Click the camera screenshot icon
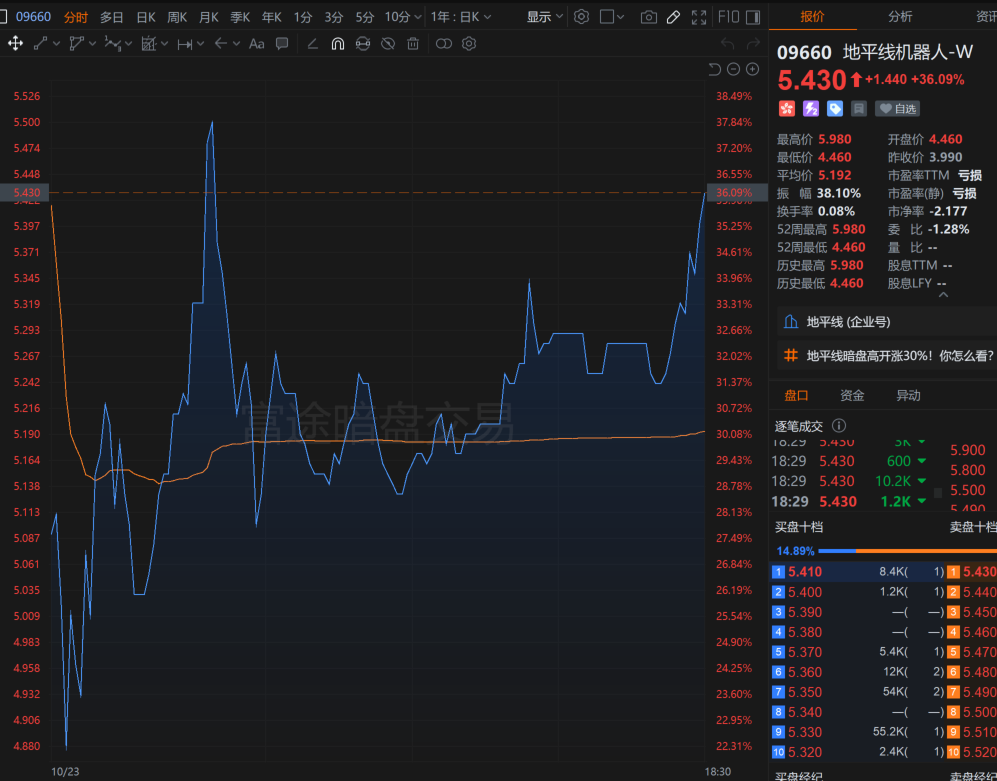997x781 pixels. [x=649, y=17]
